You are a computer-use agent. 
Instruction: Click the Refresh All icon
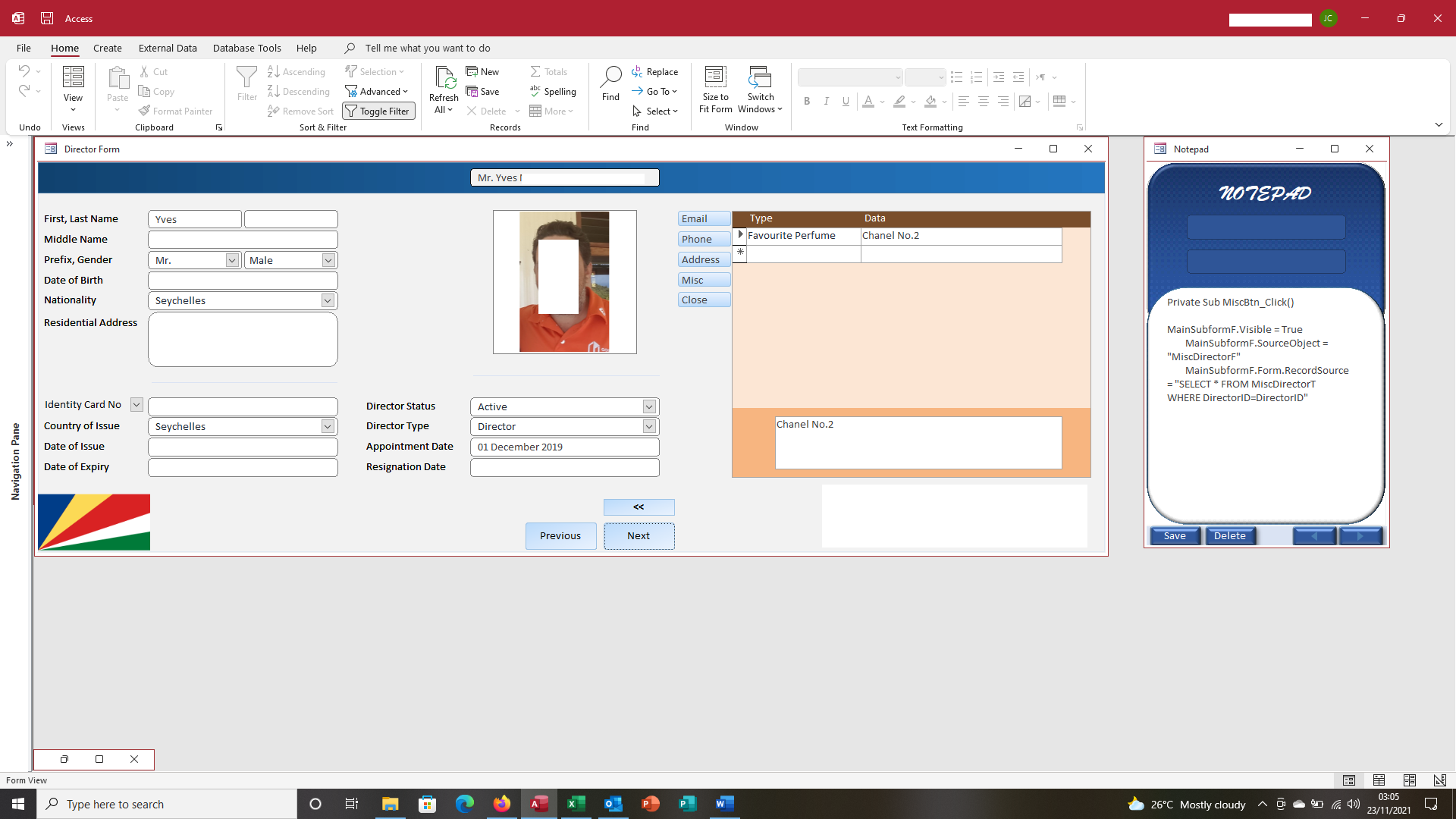coord(444,79)
